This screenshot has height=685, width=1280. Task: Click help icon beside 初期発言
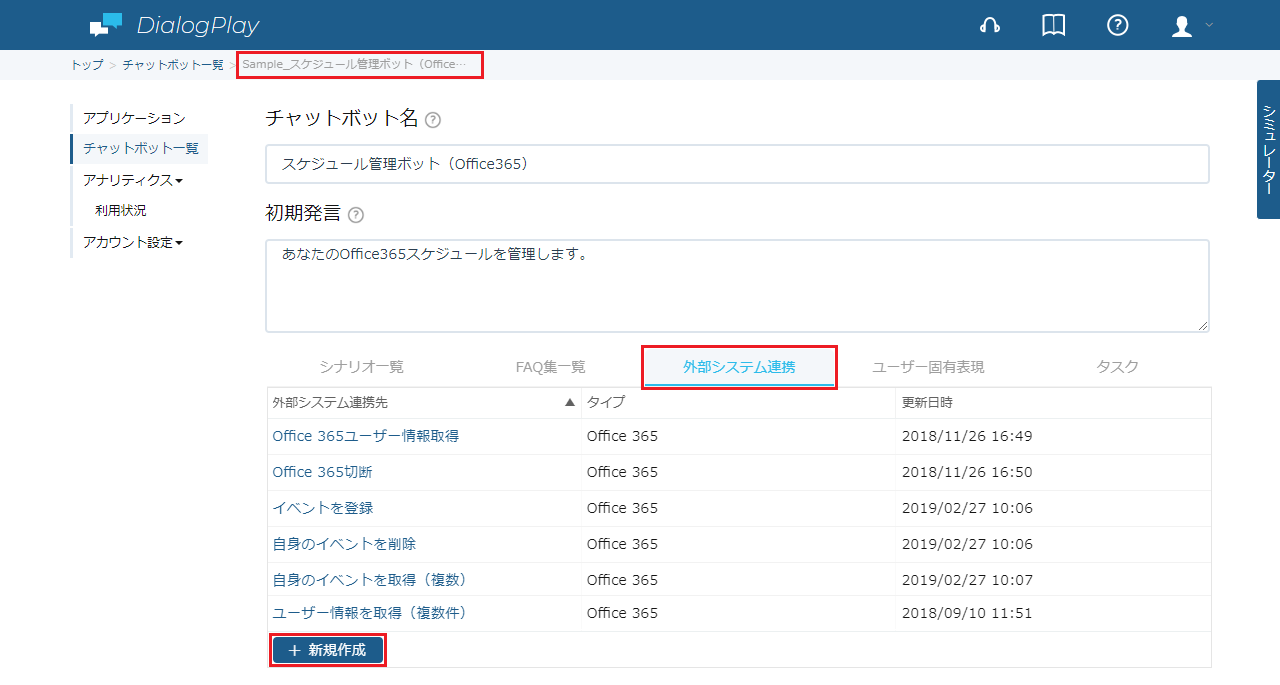point(356,215)
